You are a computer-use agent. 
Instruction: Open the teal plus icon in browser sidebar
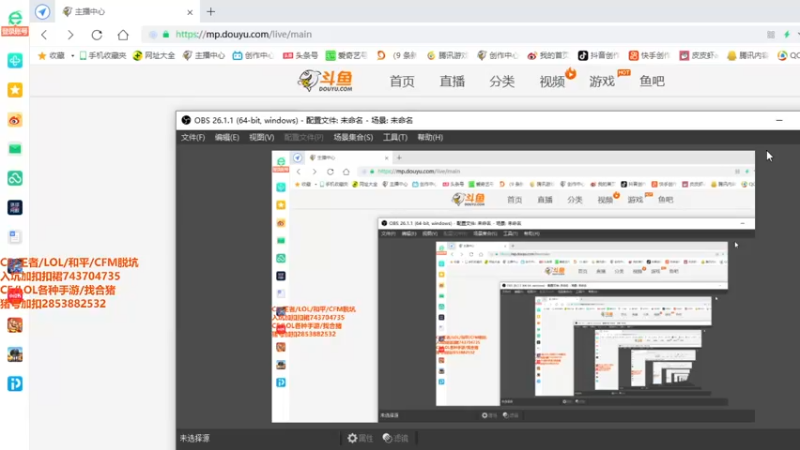[15, 61]
